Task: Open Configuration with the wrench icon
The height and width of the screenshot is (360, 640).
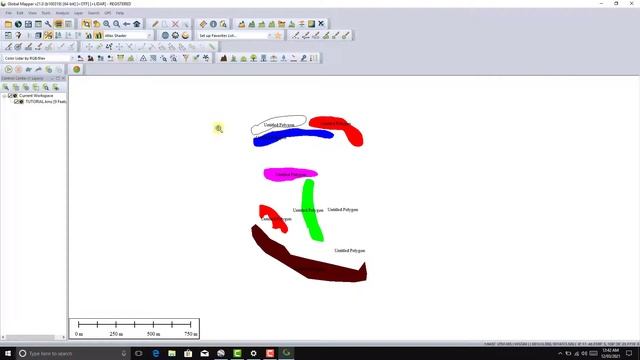Action: click(x=48, y=24)
